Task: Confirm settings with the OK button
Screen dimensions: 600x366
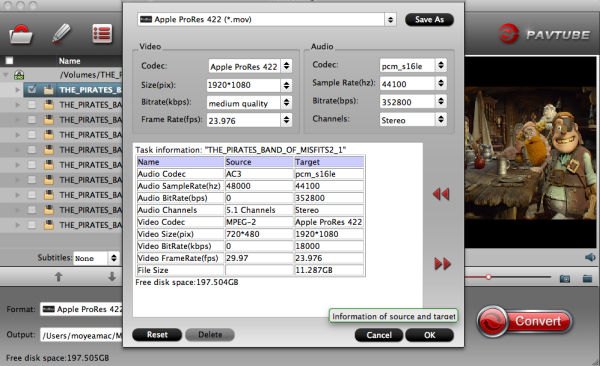Action: click(429, 335)
